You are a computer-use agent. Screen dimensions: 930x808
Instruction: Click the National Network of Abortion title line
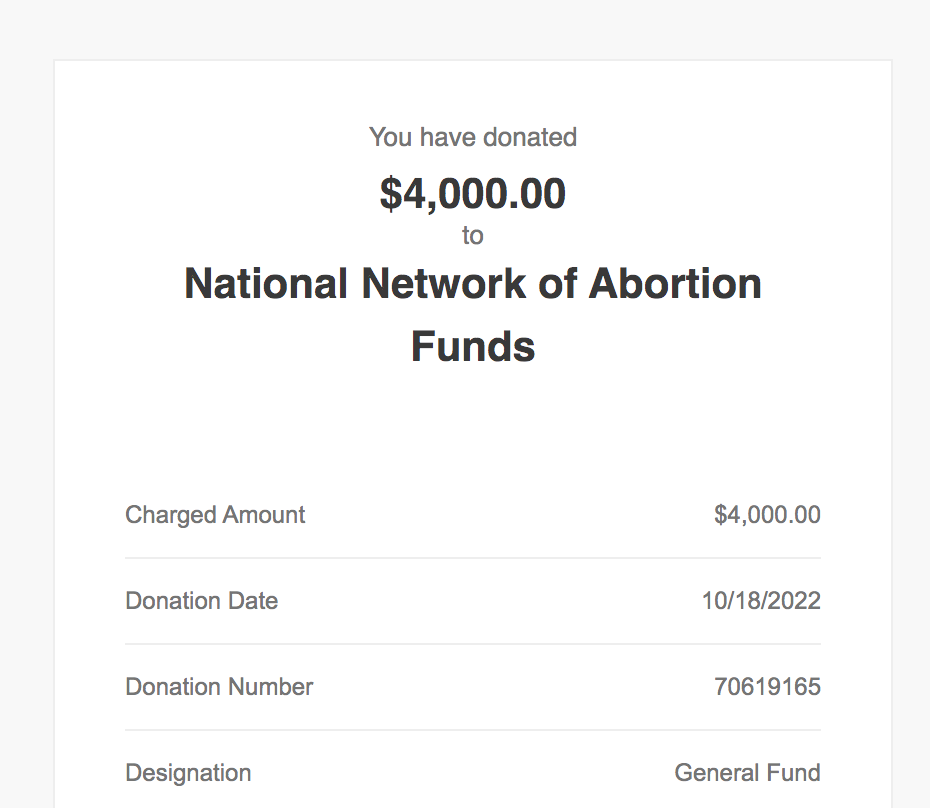(x=473, y=284)
